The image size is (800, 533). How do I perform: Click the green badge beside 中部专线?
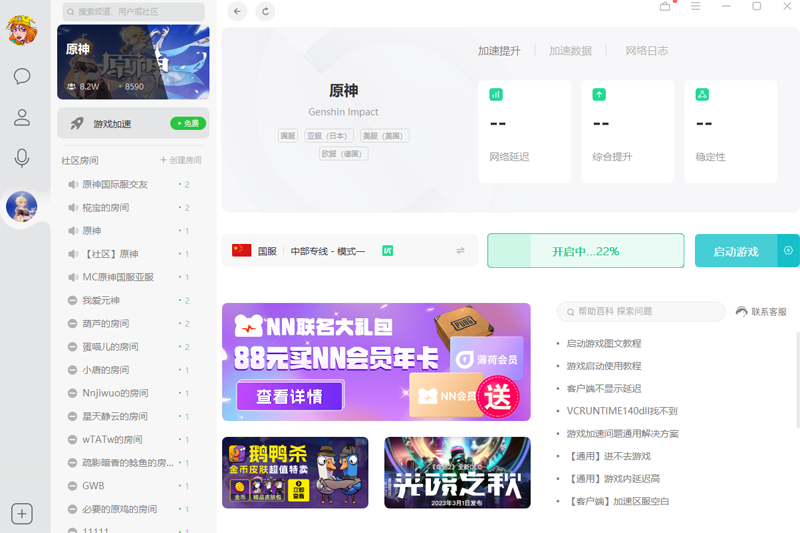pos(387,250)
